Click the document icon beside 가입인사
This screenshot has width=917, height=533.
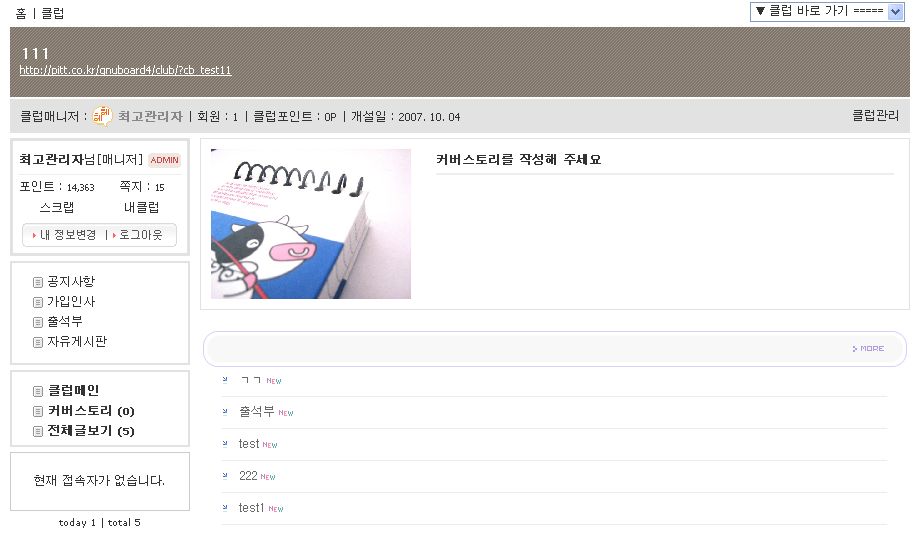click(38, 302)
